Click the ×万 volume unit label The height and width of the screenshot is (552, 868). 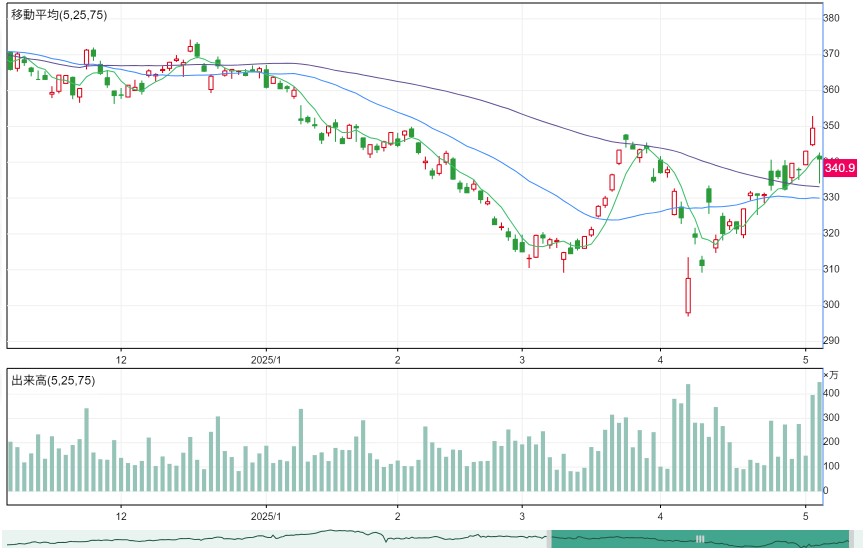point(831,375)
